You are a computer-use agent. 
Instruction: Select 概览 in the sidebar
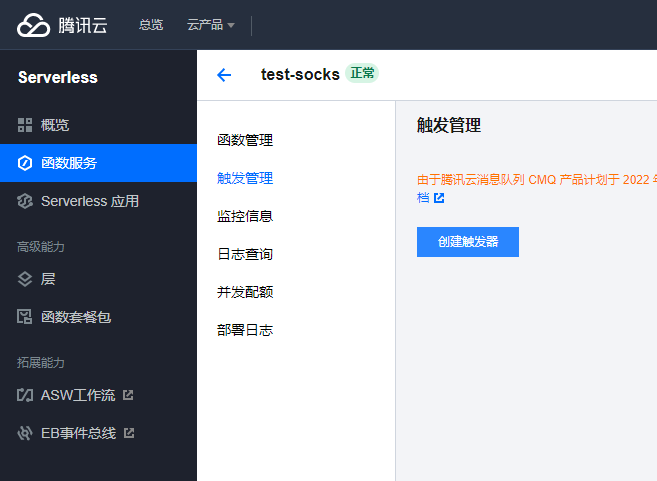pyautogui.click(x=98, y=125)
